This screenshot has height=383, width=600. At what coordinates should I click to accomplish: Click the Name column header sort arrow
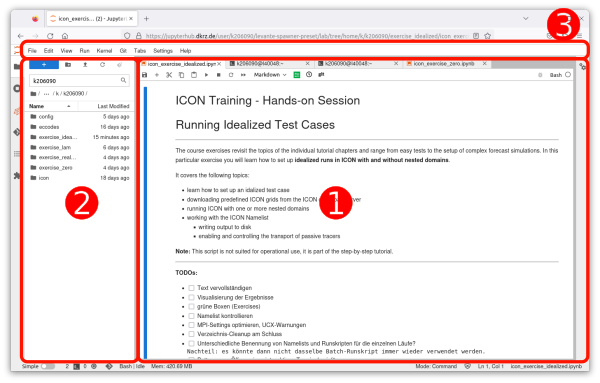pyautogui.click(x=68, y=106)
